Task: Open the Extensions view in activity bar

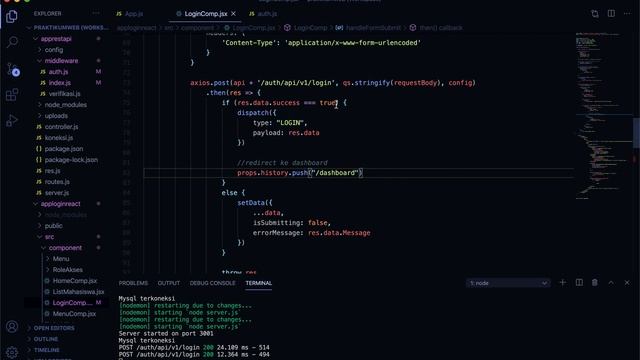Action: point(12,95)
